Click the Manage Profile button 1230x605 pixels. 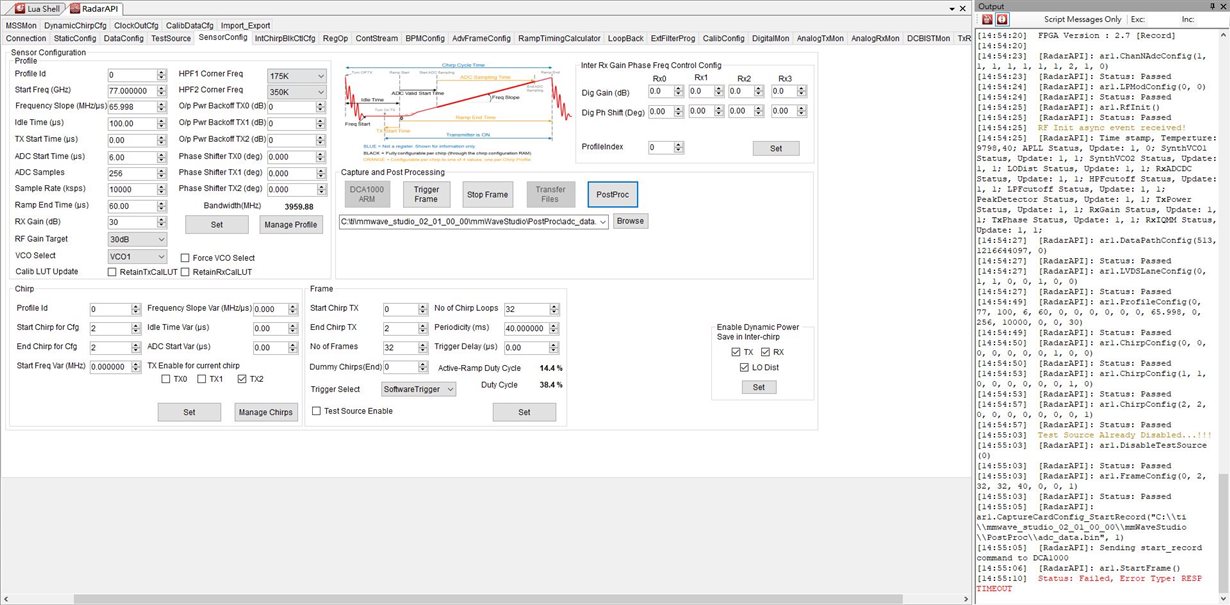click(290, 225)
